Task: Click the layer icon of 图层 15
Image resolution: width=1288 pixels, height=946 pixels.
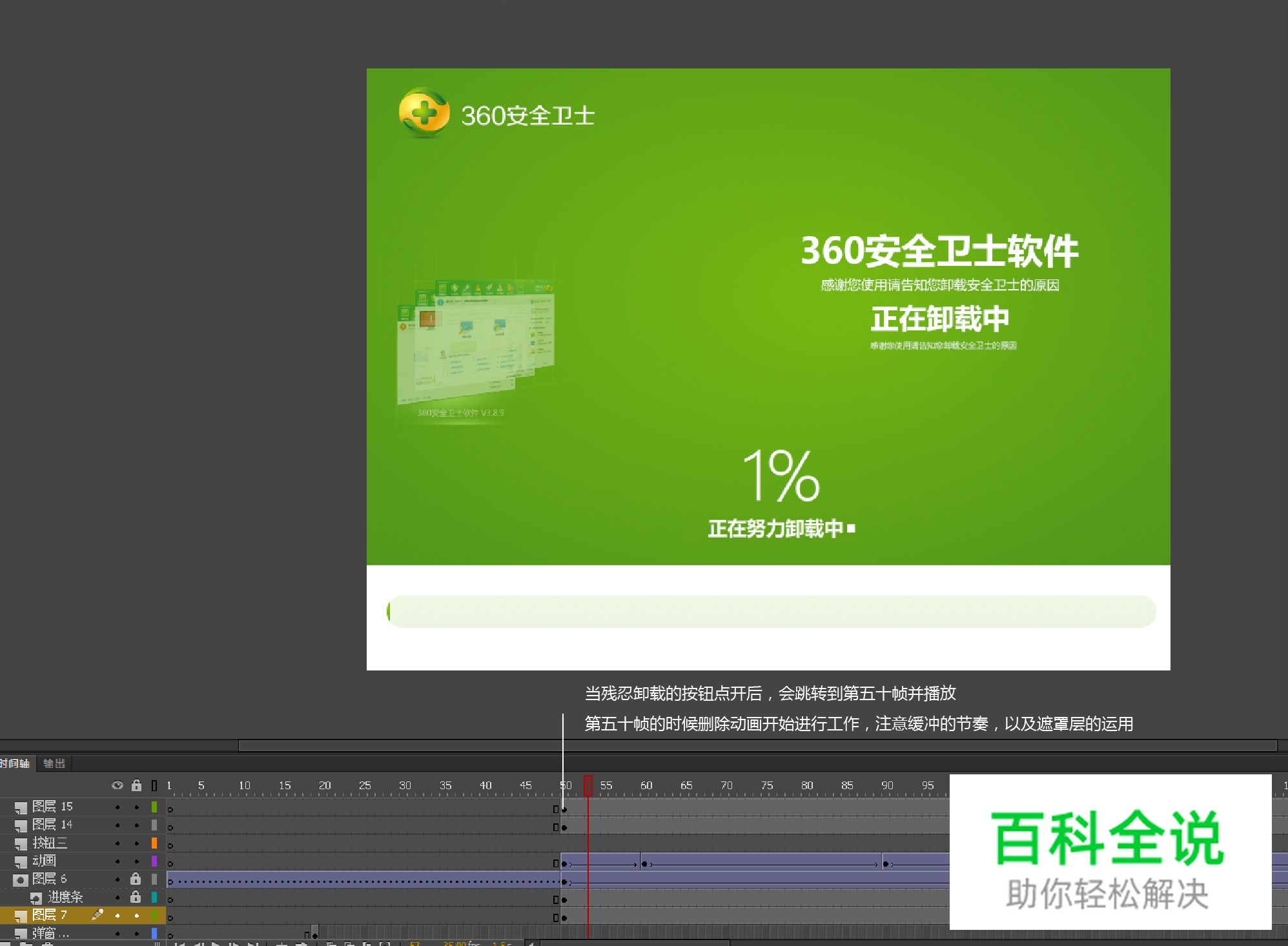Action: click(21, 809)
